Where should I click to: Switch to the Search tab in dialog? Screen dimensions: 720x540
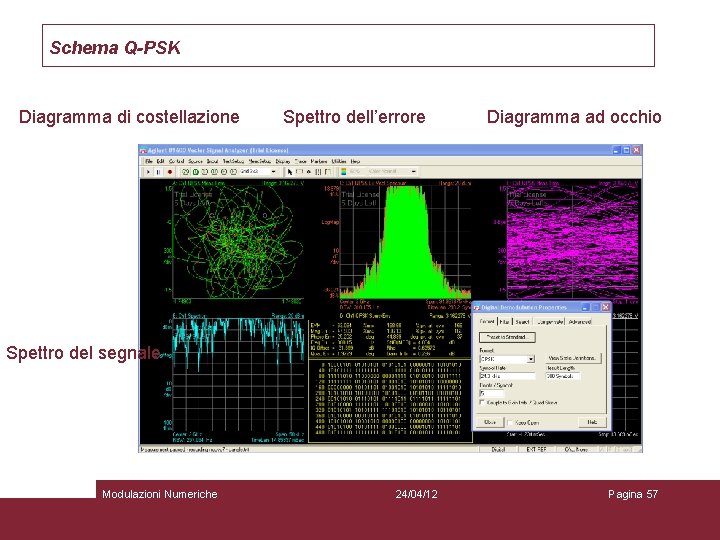tap(522, 322)
